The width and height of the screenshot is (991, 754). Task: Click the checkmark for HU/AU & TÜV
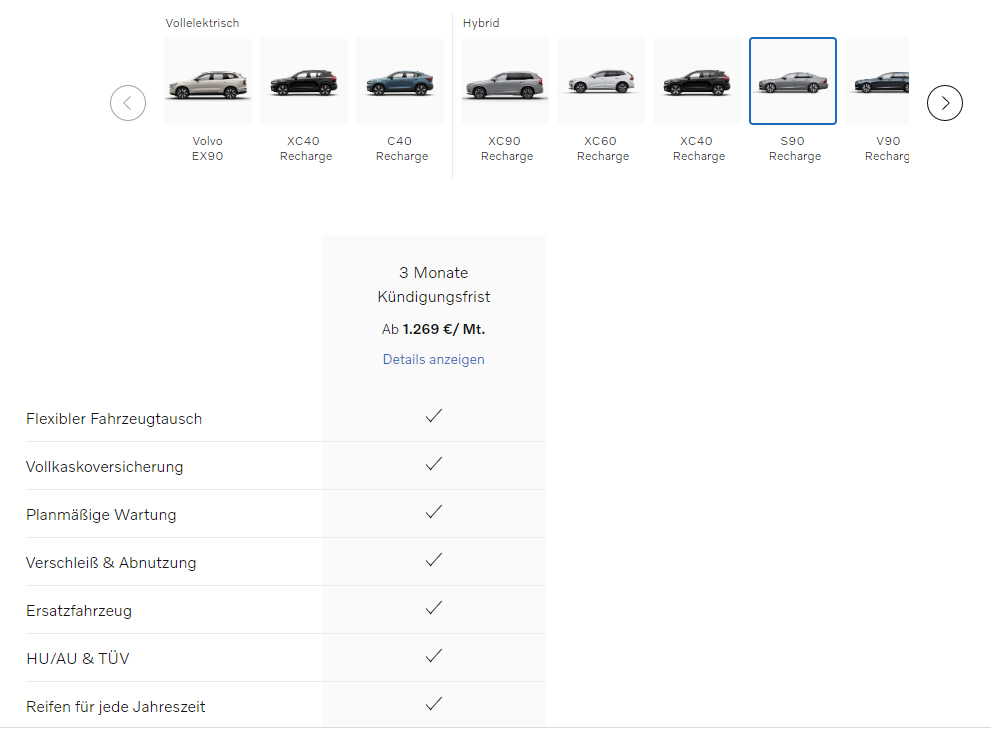[434, 656]
